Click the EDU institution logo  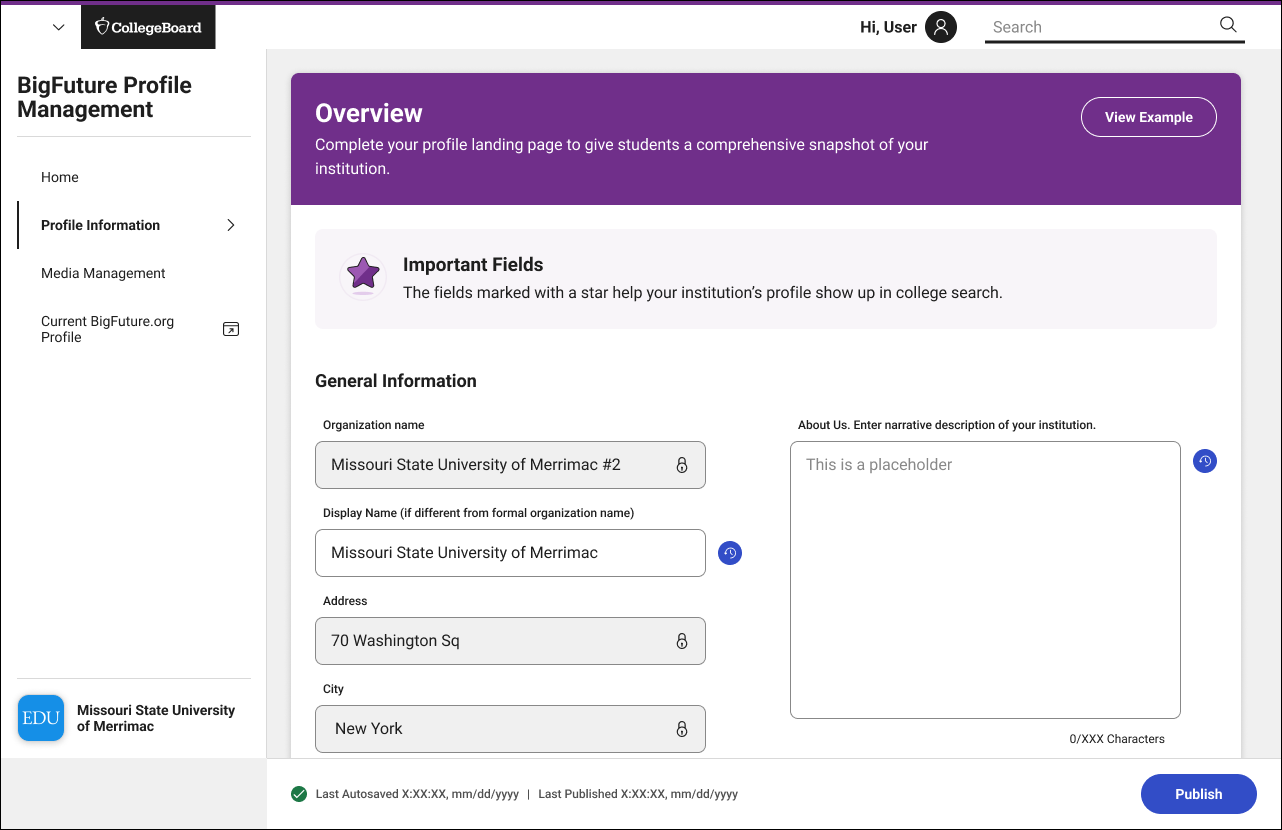pyautogui.click(x=41, y=718)
